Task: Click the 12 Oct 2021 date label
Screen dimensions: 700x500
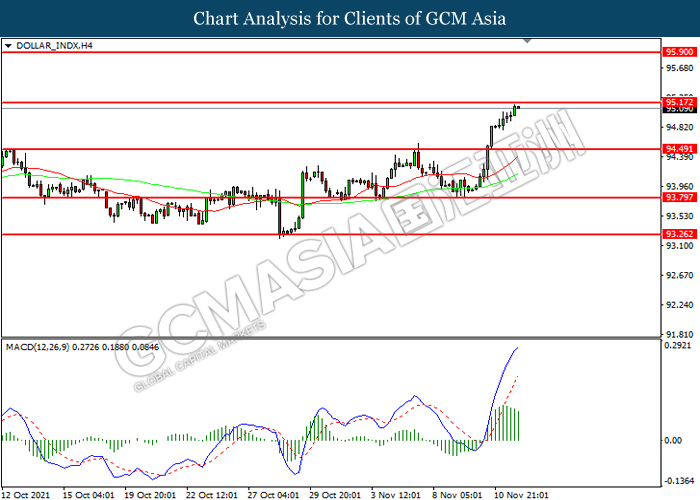Action: 26,495
